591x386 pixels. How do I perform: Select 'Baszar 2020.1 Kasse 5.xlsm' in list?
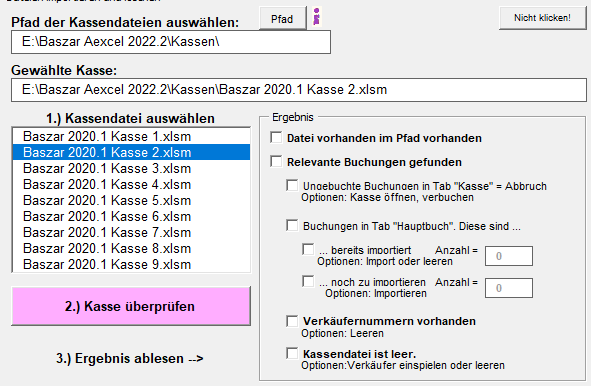[131, 200]
